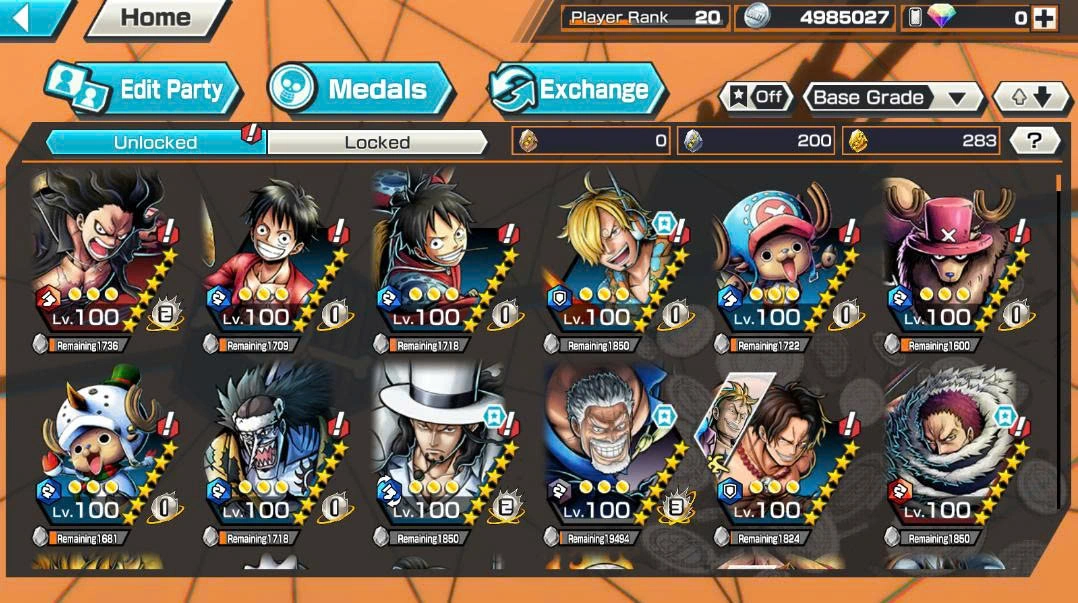This screenshot has width=1078, height=603.
Task: Switch to the Unlocked tab
Action: tap(155, 142)
